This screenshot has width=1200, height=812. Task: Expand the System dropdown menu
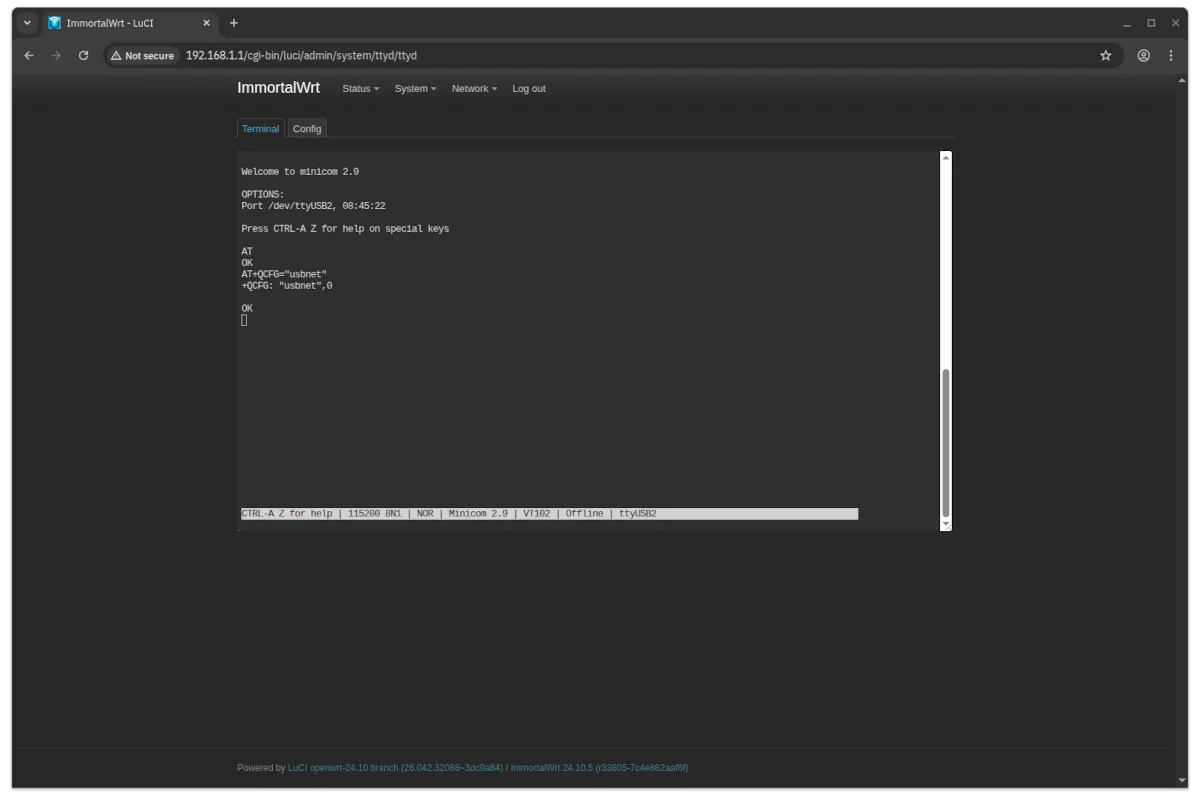coord(415,89)
